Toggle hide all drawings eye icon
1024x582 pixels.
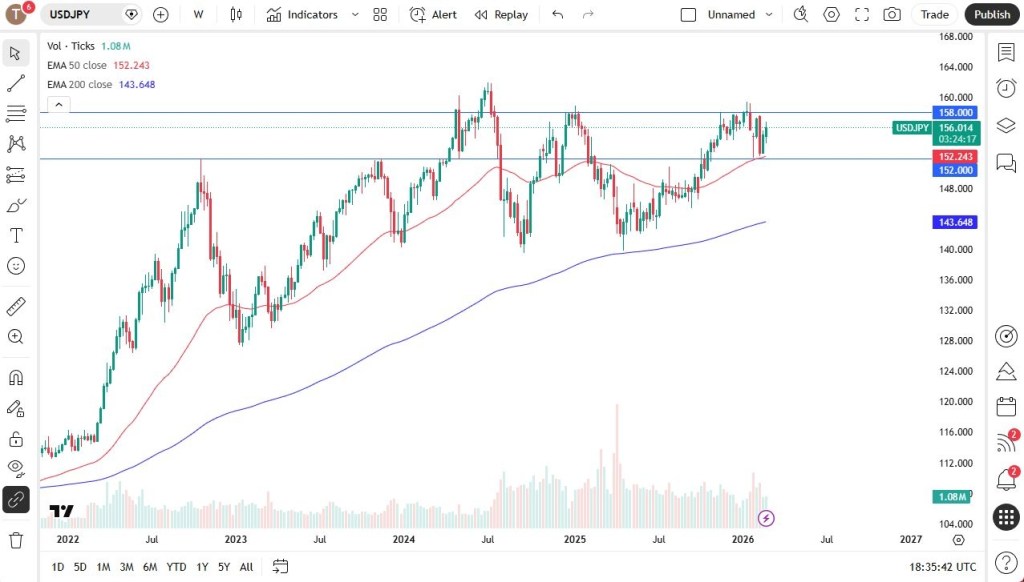(x=16, y=467)
